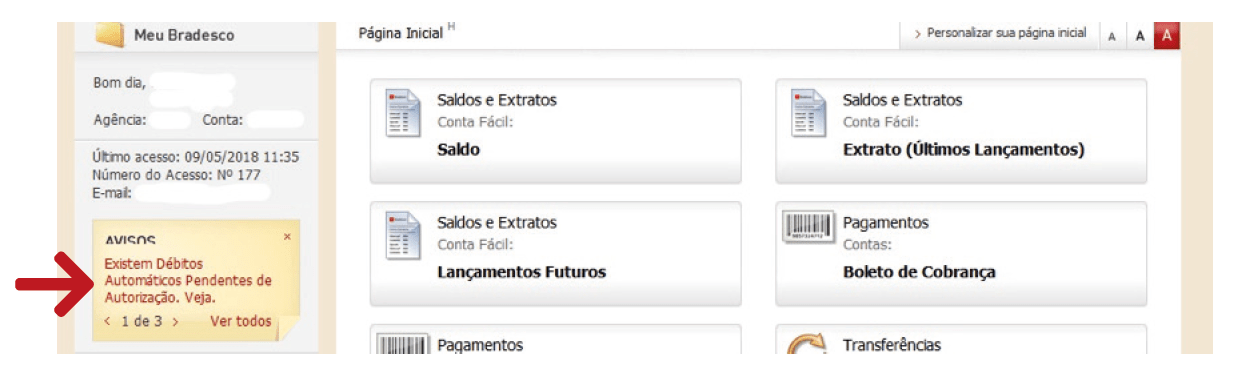Open the Débitos Automáticos Pendentes notice
Screen dimensions: 1234x383
click(188, 281)
